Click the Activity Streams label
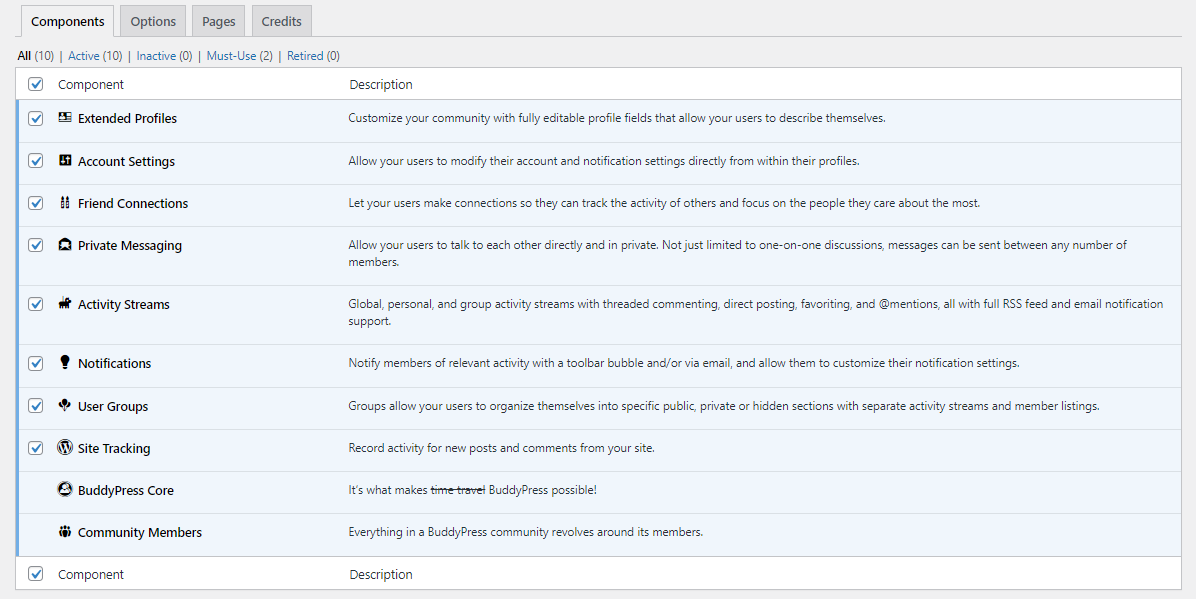1196x599 pixels. (124, 304)
